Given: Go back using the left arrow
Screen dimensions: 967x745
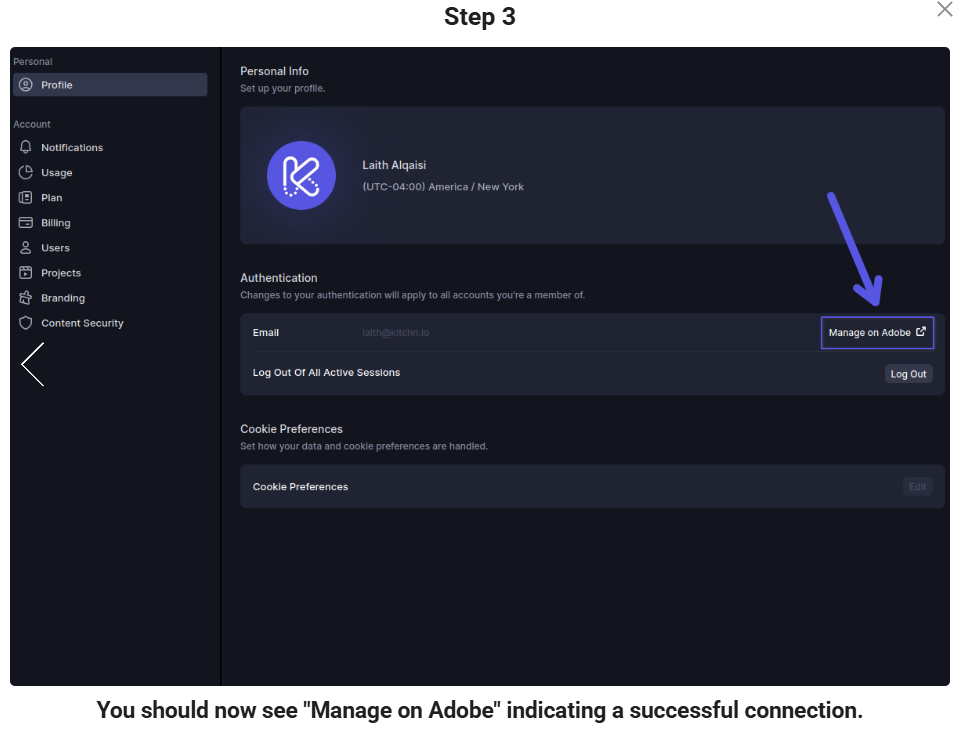Looking at the screenshot, I should [32, 364].
